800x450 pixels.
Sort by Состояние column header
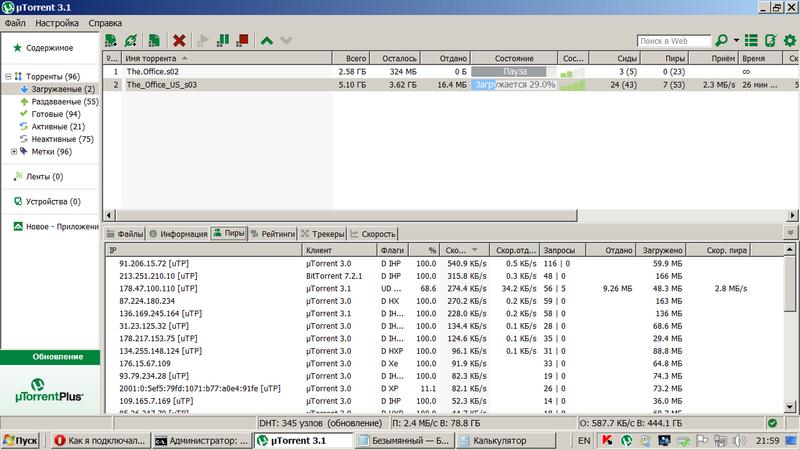514,59
